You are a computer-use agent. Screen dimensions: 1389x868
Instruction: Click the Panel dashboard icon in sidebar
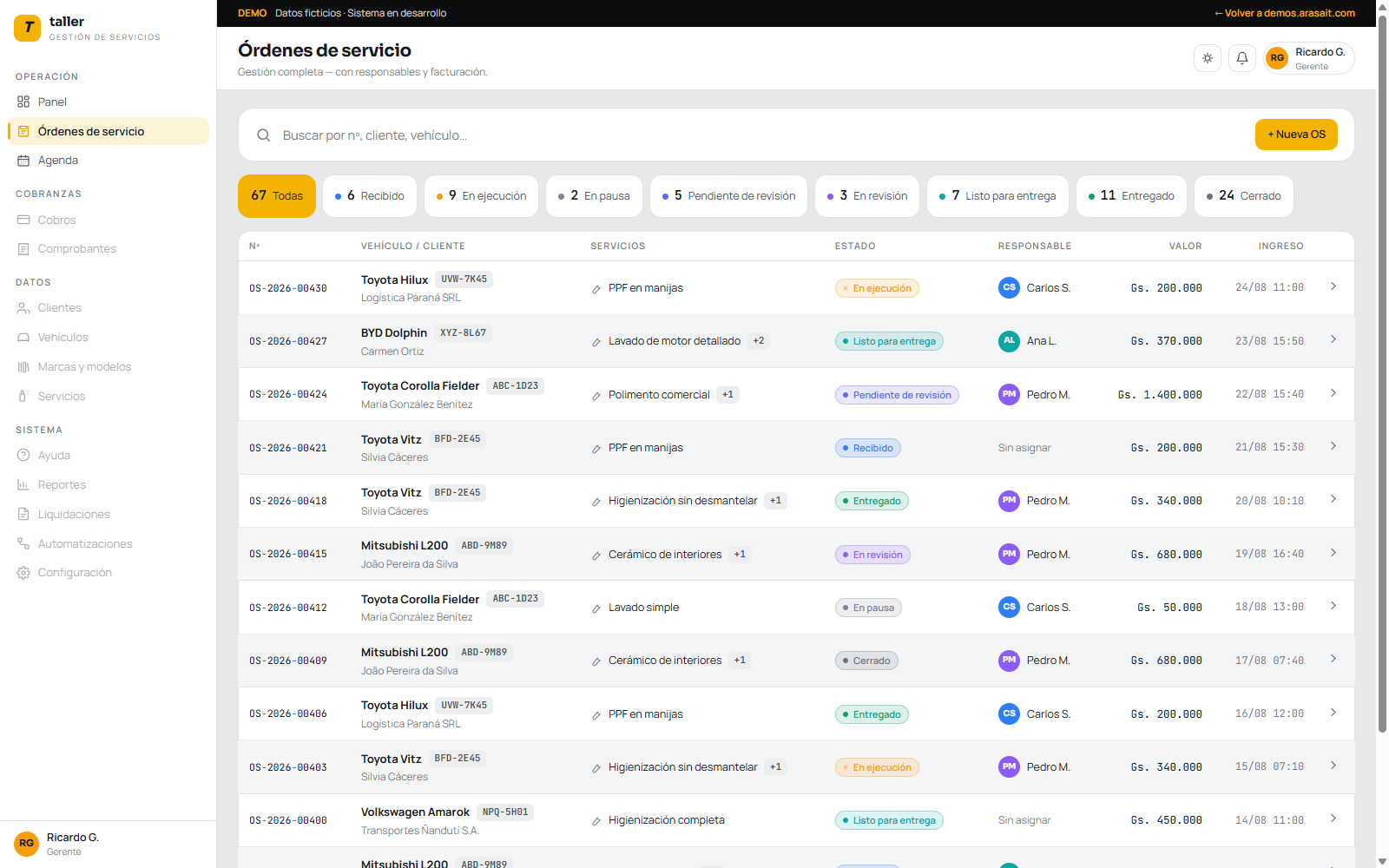(x=23, y=102)
